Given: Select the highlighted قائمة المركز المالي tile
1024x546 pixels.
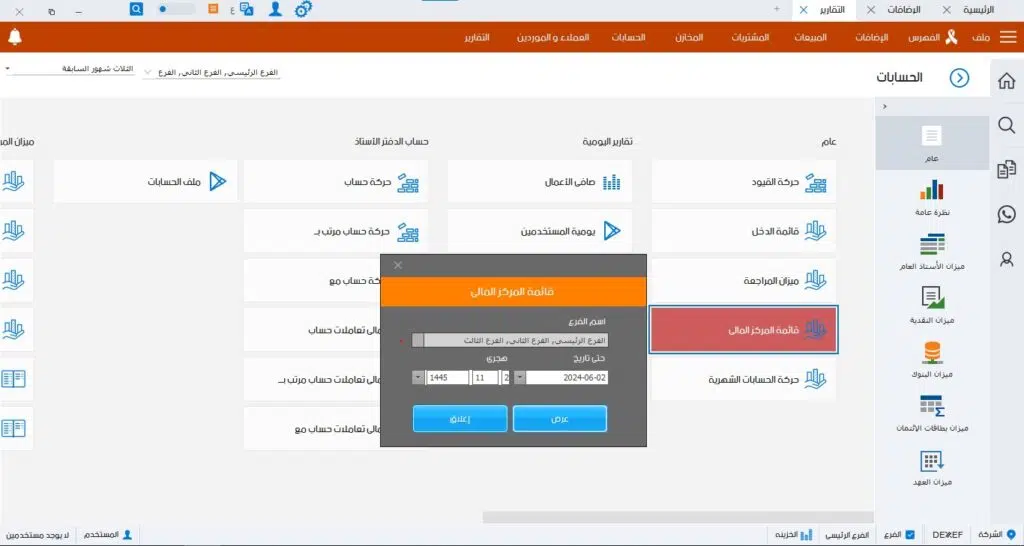Looking at the screenshot, I should [x=743, y=330].
